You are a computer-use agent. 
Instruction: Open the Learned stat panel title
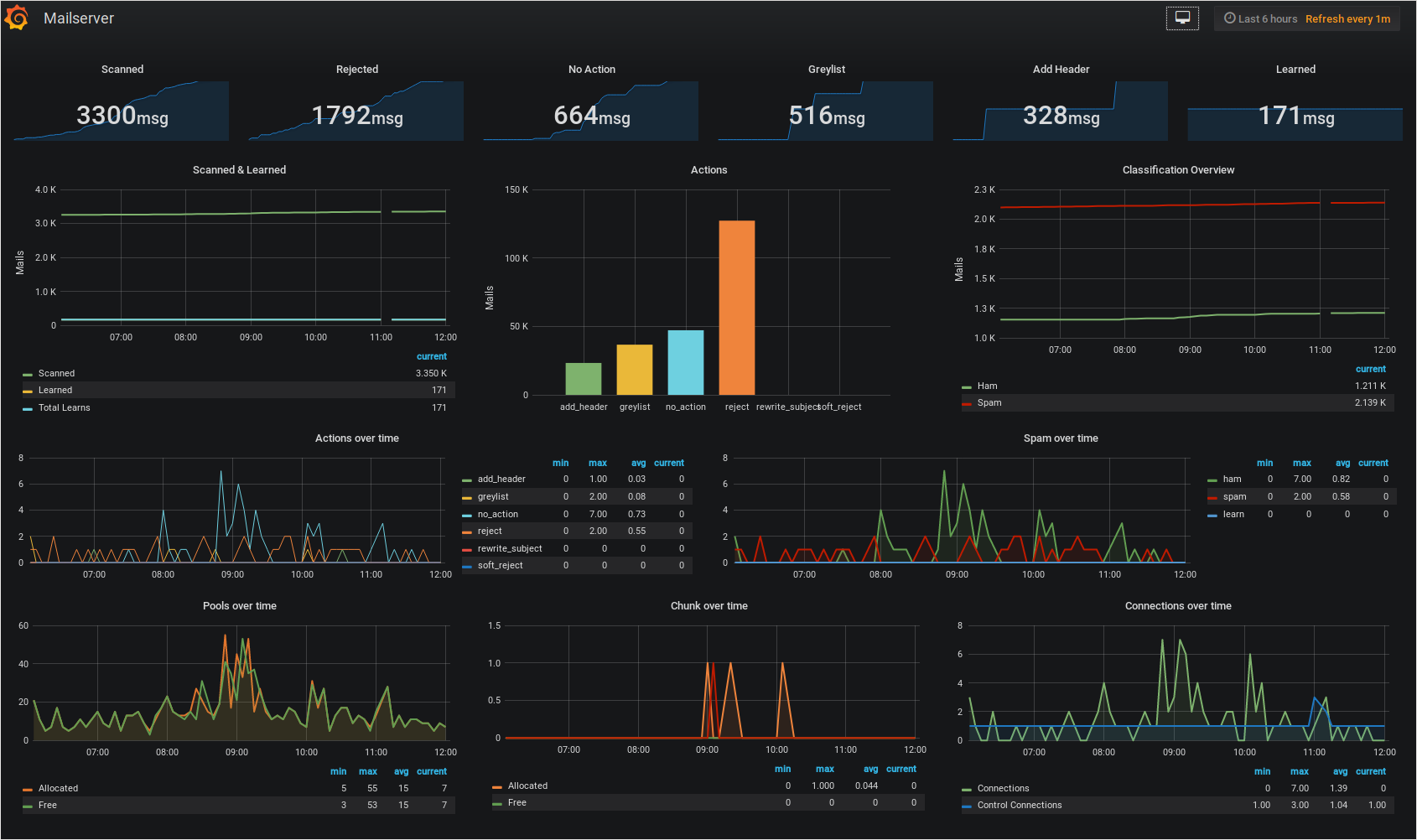[1295, 70]
